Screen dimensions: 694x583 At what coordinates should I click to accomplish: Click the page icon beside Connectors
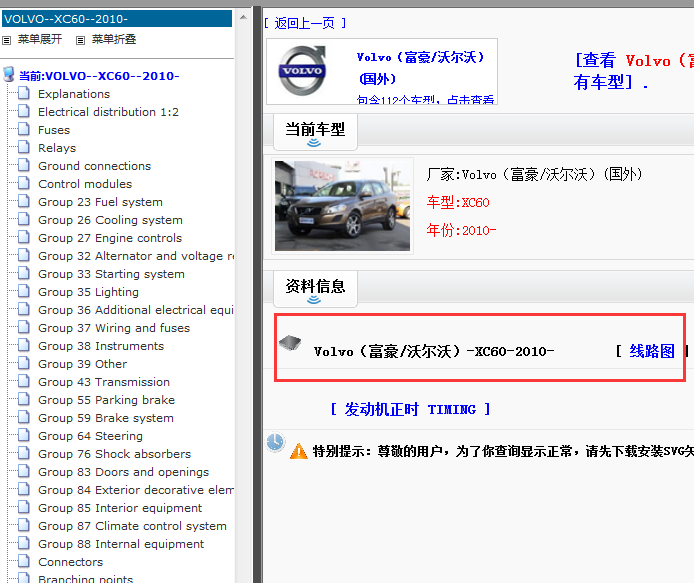[24, 561]
